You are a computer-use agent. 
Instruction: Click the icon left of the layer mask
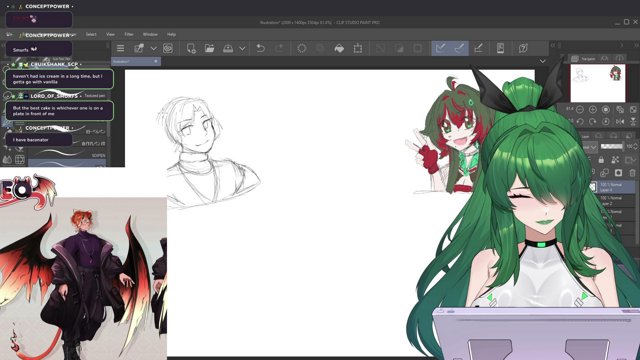click(604, 173)
